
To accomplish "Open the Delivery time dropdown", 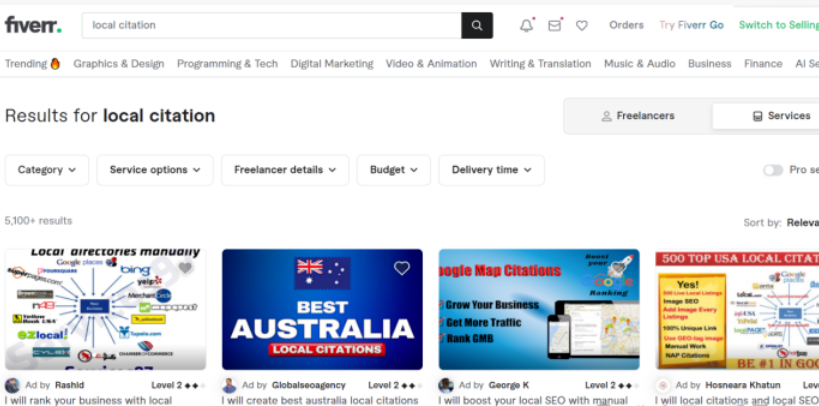I will (492, 170).
